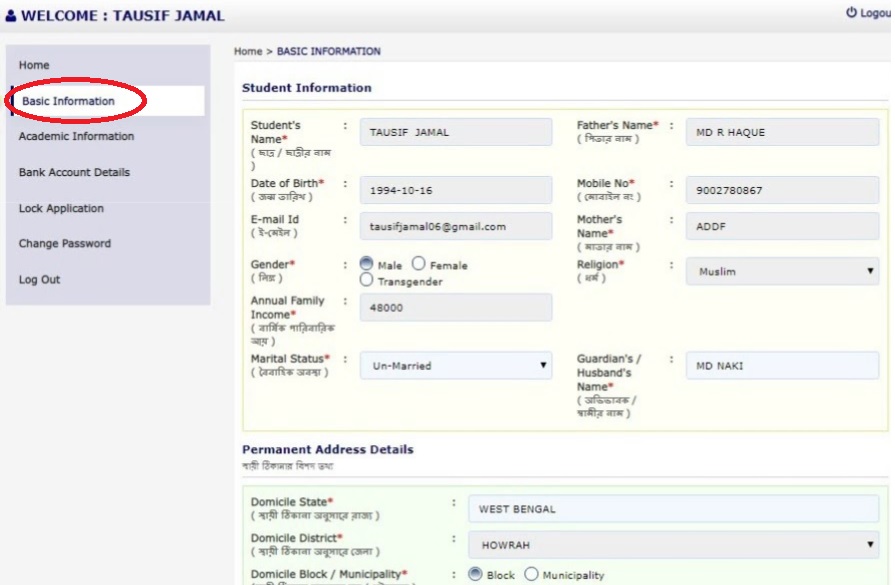Click the Gender field label
Viewport: 895px width, 585px height.
(x=273, y=264)
